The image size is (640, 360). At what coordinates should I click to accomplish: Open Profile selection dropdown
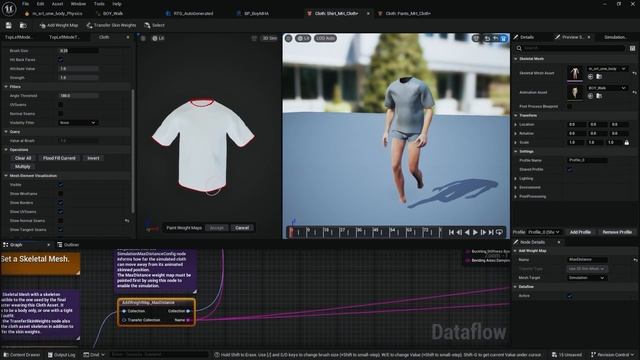coord(543,232)
